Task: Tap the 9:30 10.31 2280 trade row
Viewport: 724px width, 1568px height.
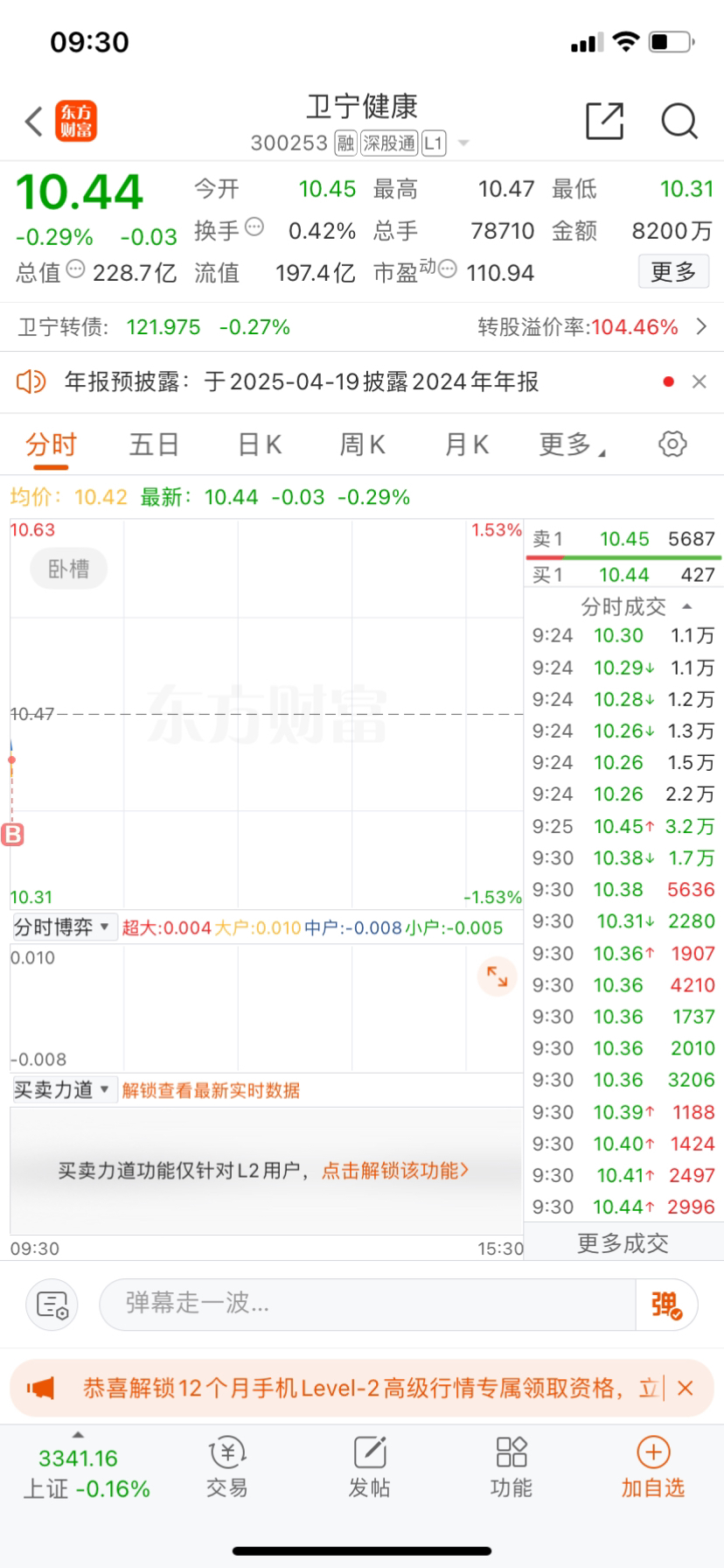Action: [x=623, y=920]
